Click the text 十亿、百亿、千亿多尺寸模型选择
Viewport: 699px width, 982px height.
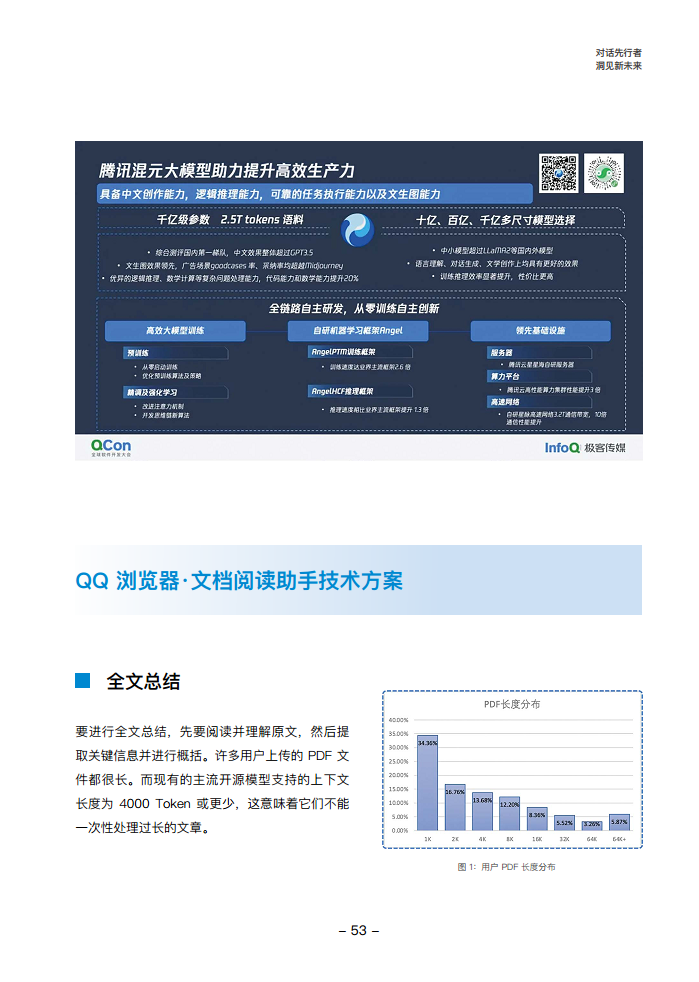495,220
